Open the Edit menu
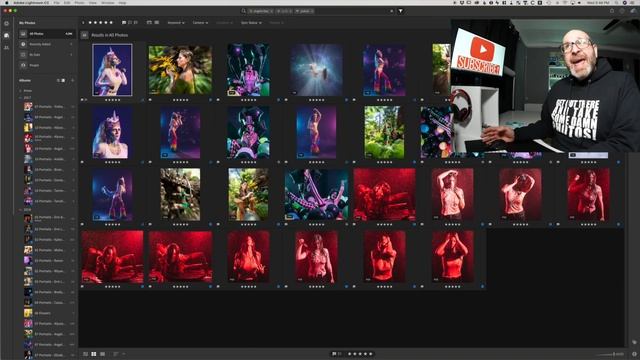This screenshot has width=640, height=360. click(x=67, y=3)
